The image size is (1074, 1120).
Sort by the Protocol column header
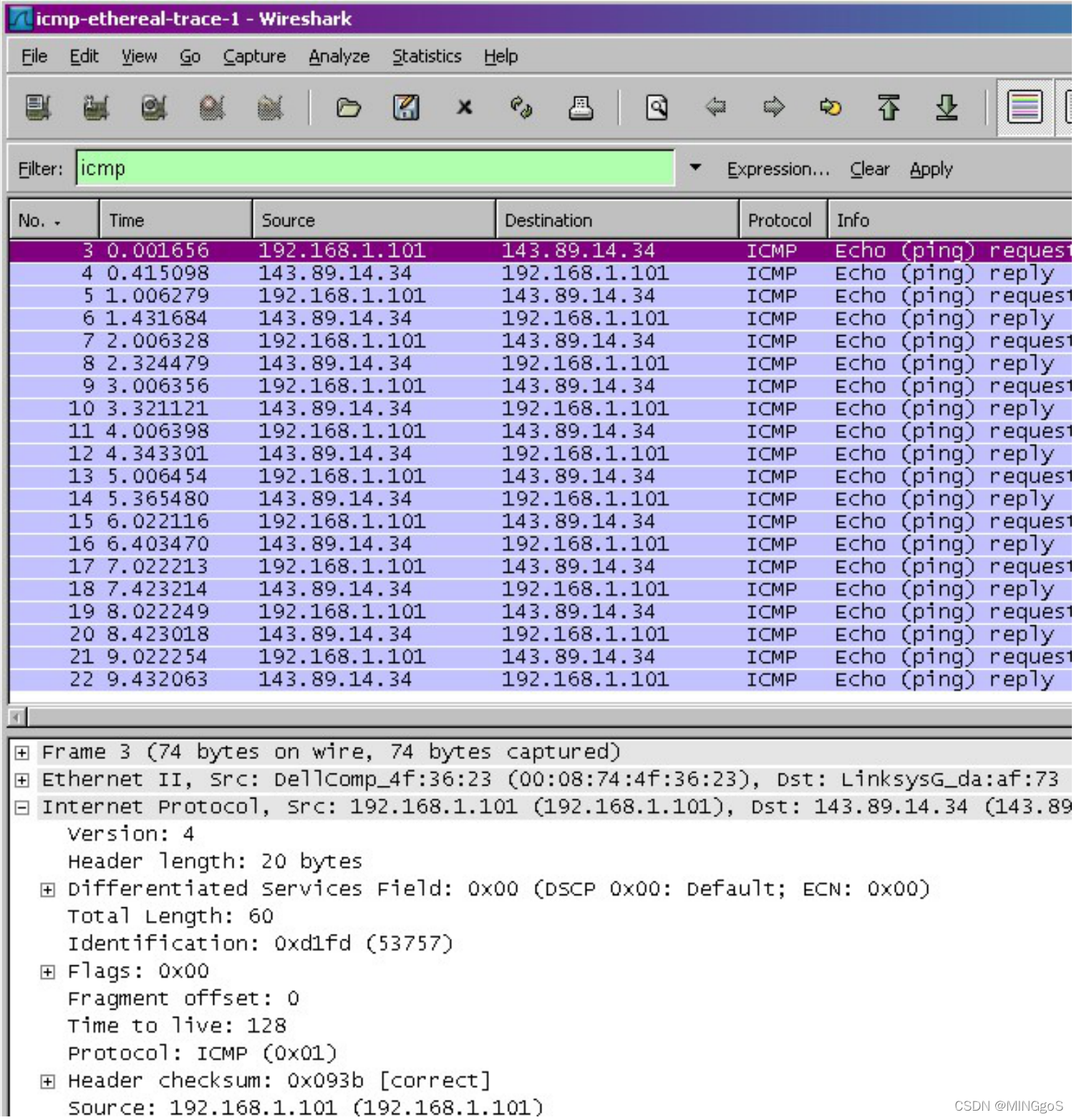click(x=784, y=221)
